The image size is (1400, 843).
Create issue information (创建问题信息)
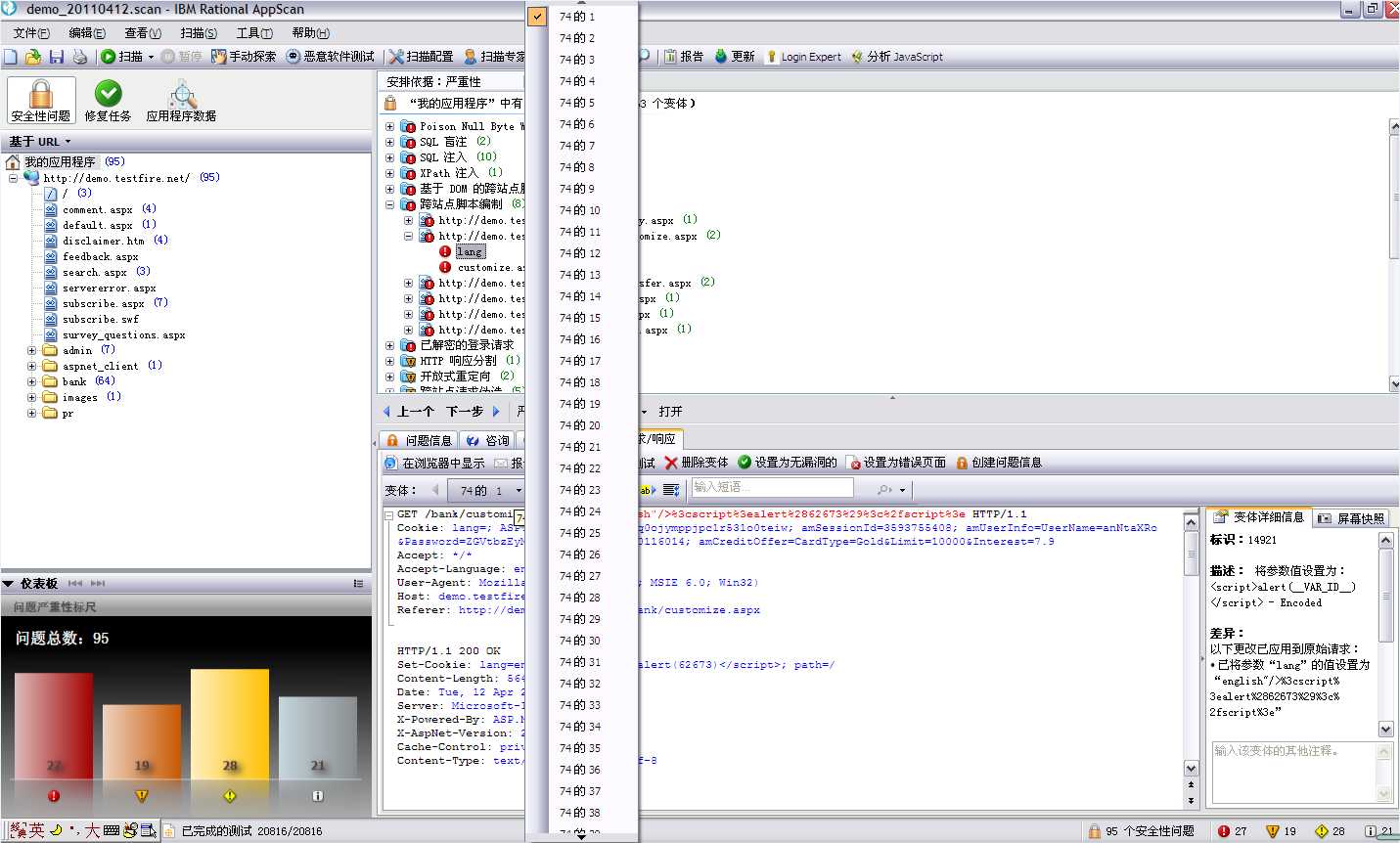coord(999,463)
